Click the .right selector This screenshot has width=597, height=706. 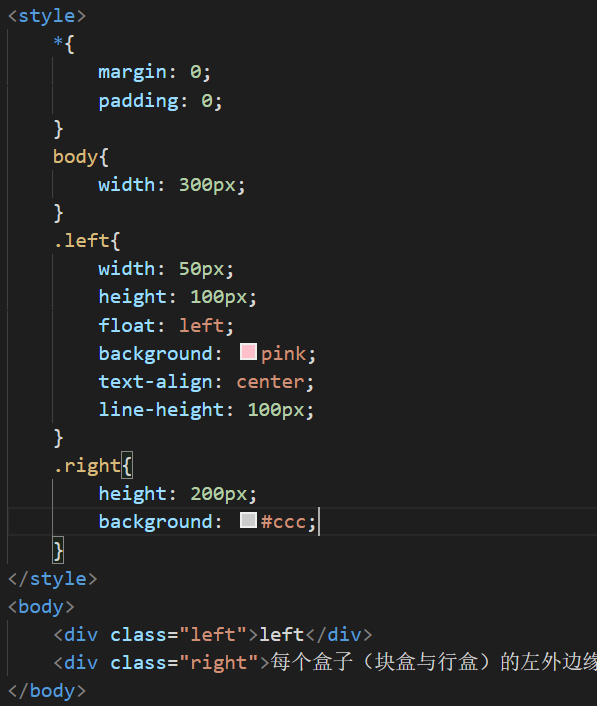pyautogui.click(x=87, y=466)
